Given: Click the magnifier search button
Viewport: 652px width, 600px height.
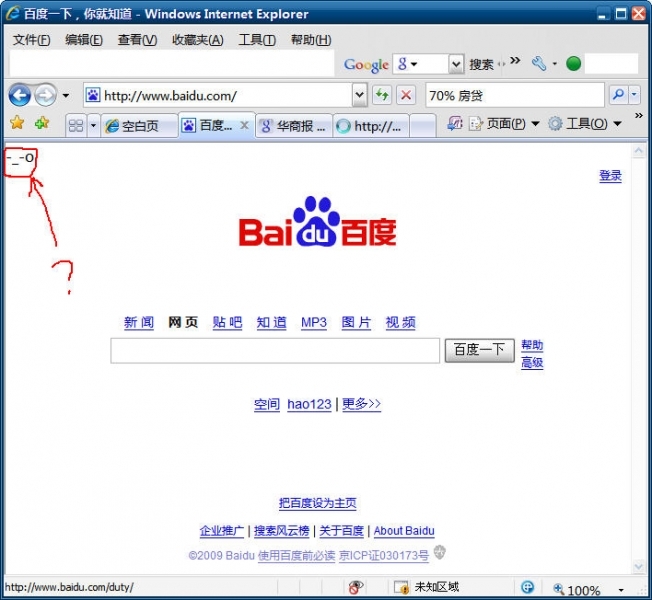Looking at the screenshot, I should click(618, 95).
